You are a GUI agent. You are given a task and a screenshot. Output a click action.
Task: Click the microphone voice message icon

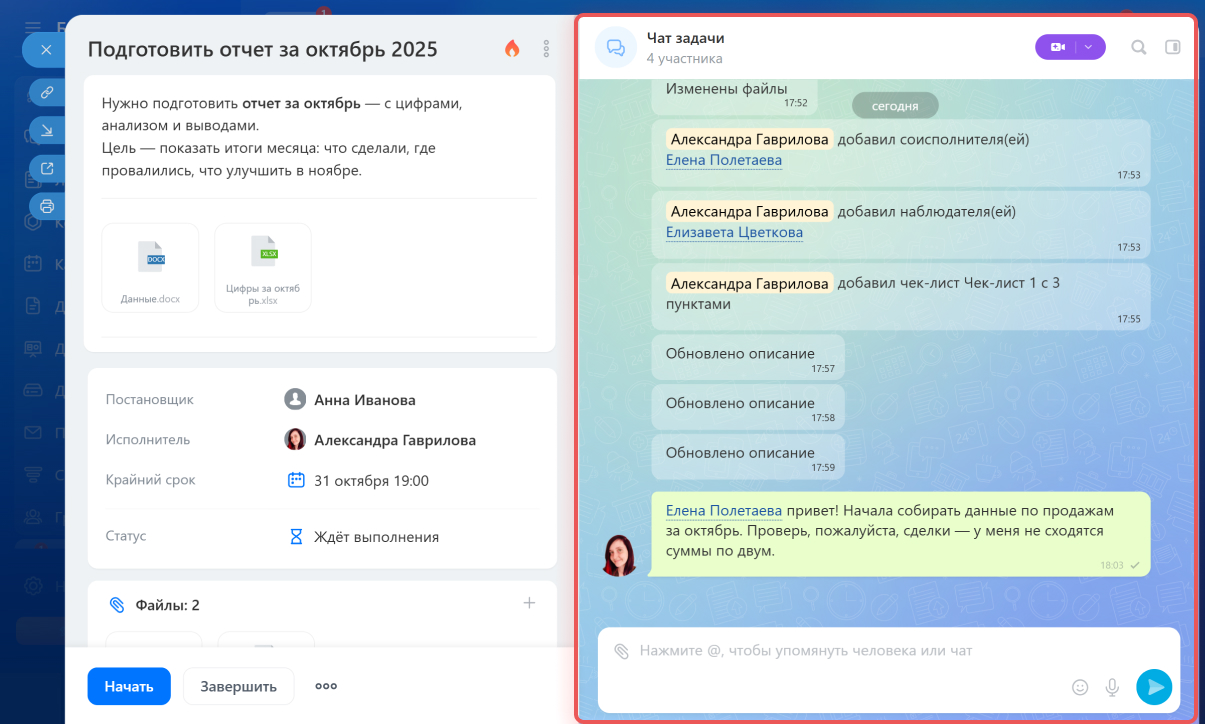[x=1111, y=687]
